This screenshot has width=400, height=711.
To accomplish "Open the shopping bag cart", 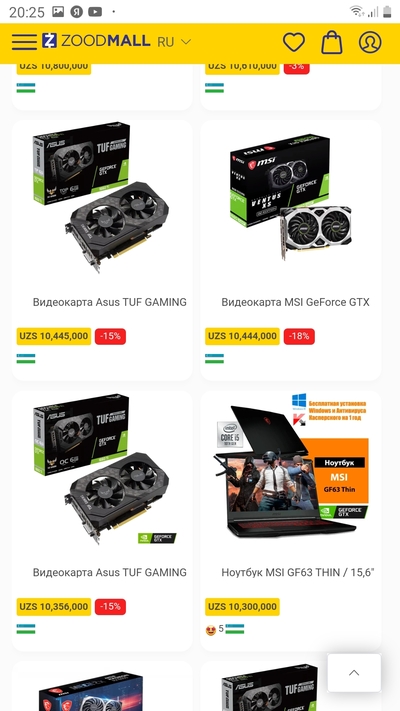I will (332, 42).
